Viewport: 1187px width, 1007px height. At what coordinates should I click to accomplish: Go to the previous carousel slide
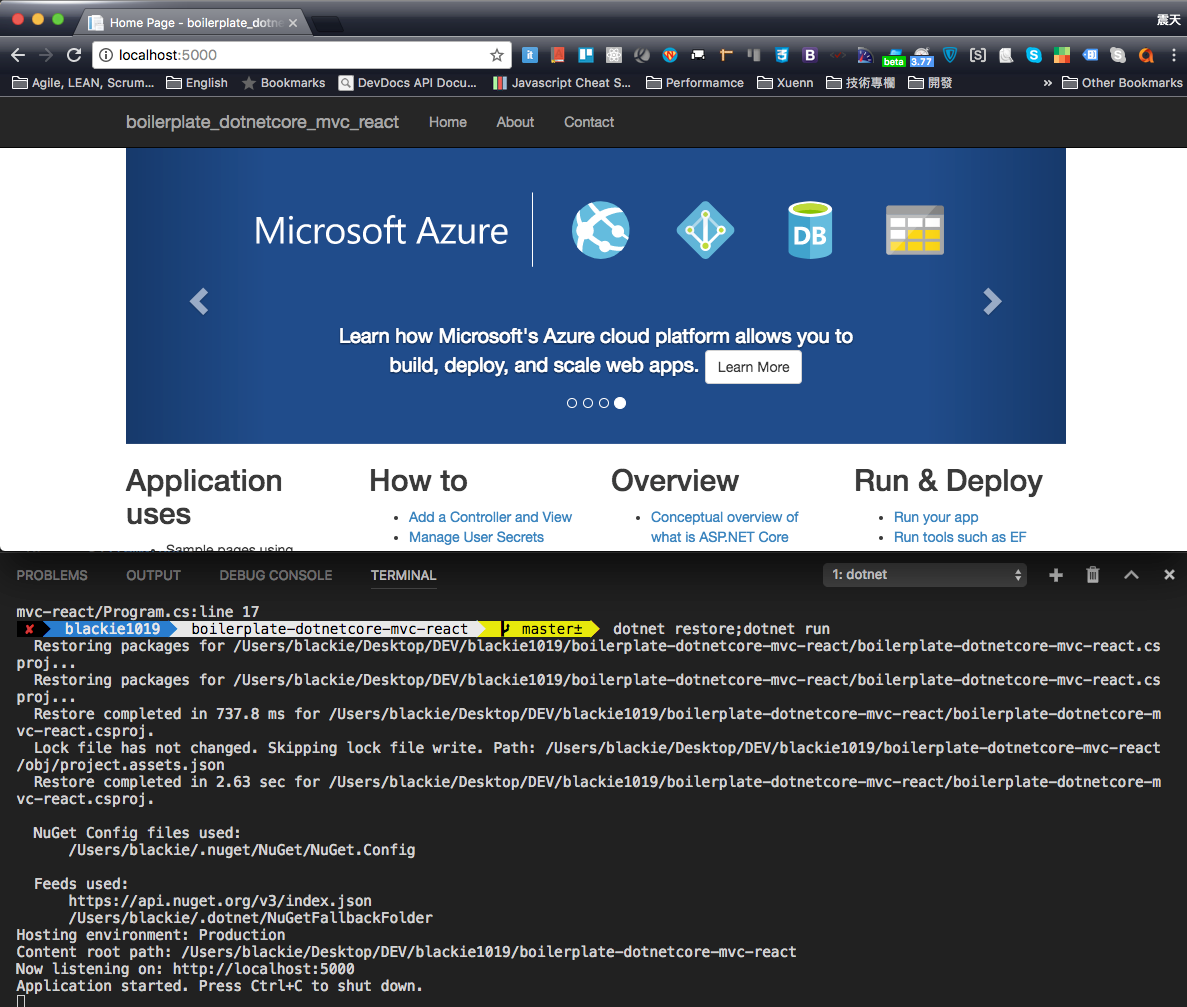coord(199,301)
